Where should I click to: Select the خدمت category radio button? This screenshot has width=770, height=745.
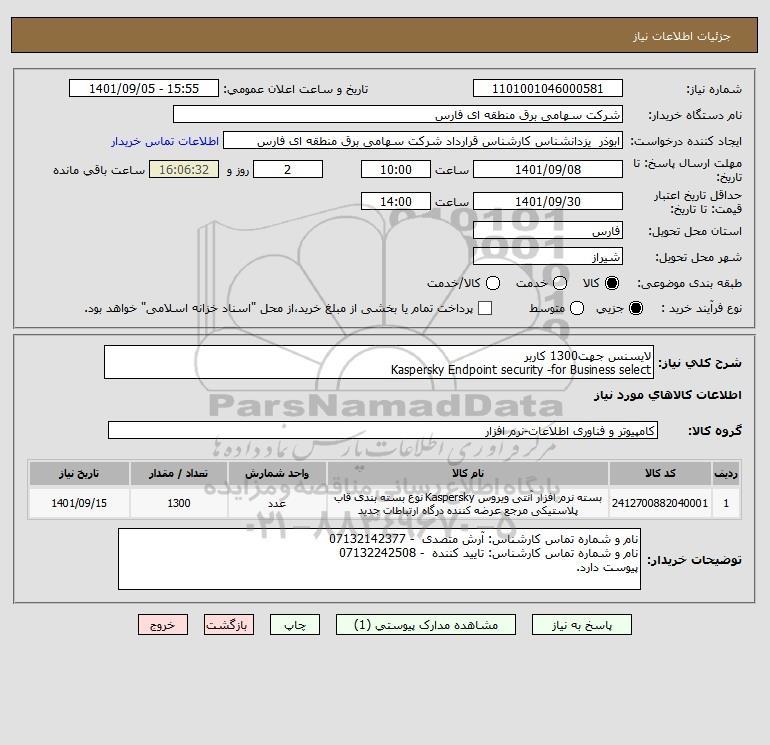tap(560, 283)
